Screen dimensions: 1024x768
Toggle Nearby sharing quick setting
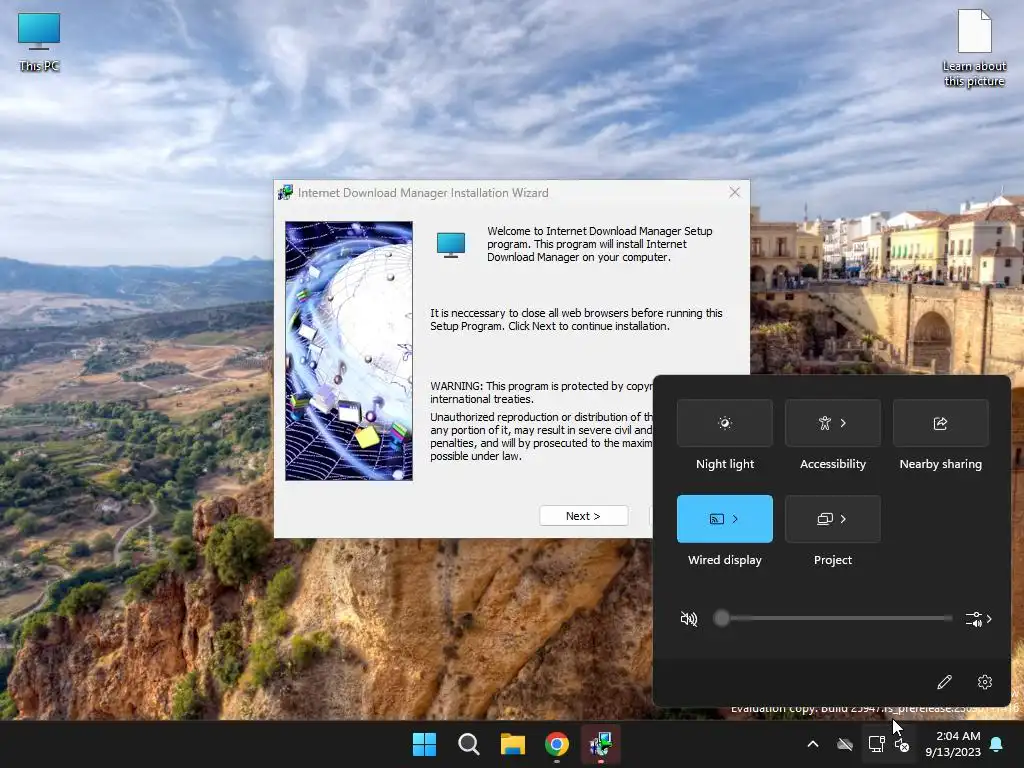(940, 423)
